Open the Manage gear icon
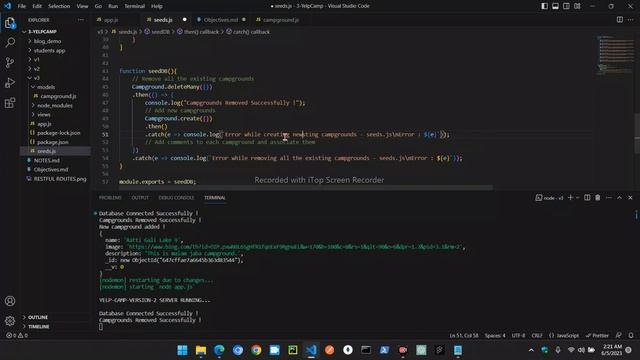The image size is (640, 360). (x=10, y=321)
